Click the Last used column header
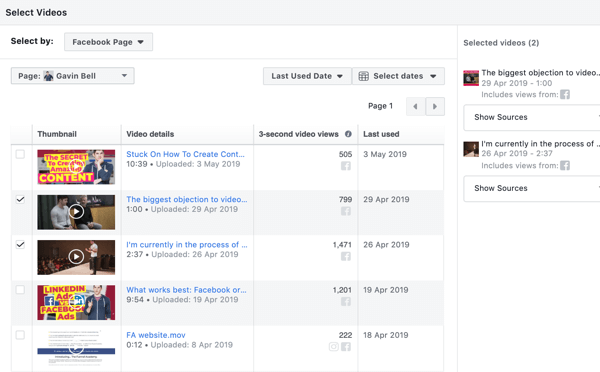The height and width of the screenshot is (372, 600). click(381, 134)
